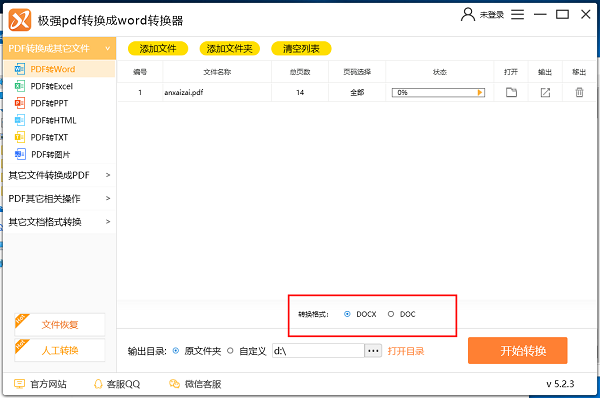Open the 打开目录 link
Screen dimensions: 600x398
[x=406, y=351]
